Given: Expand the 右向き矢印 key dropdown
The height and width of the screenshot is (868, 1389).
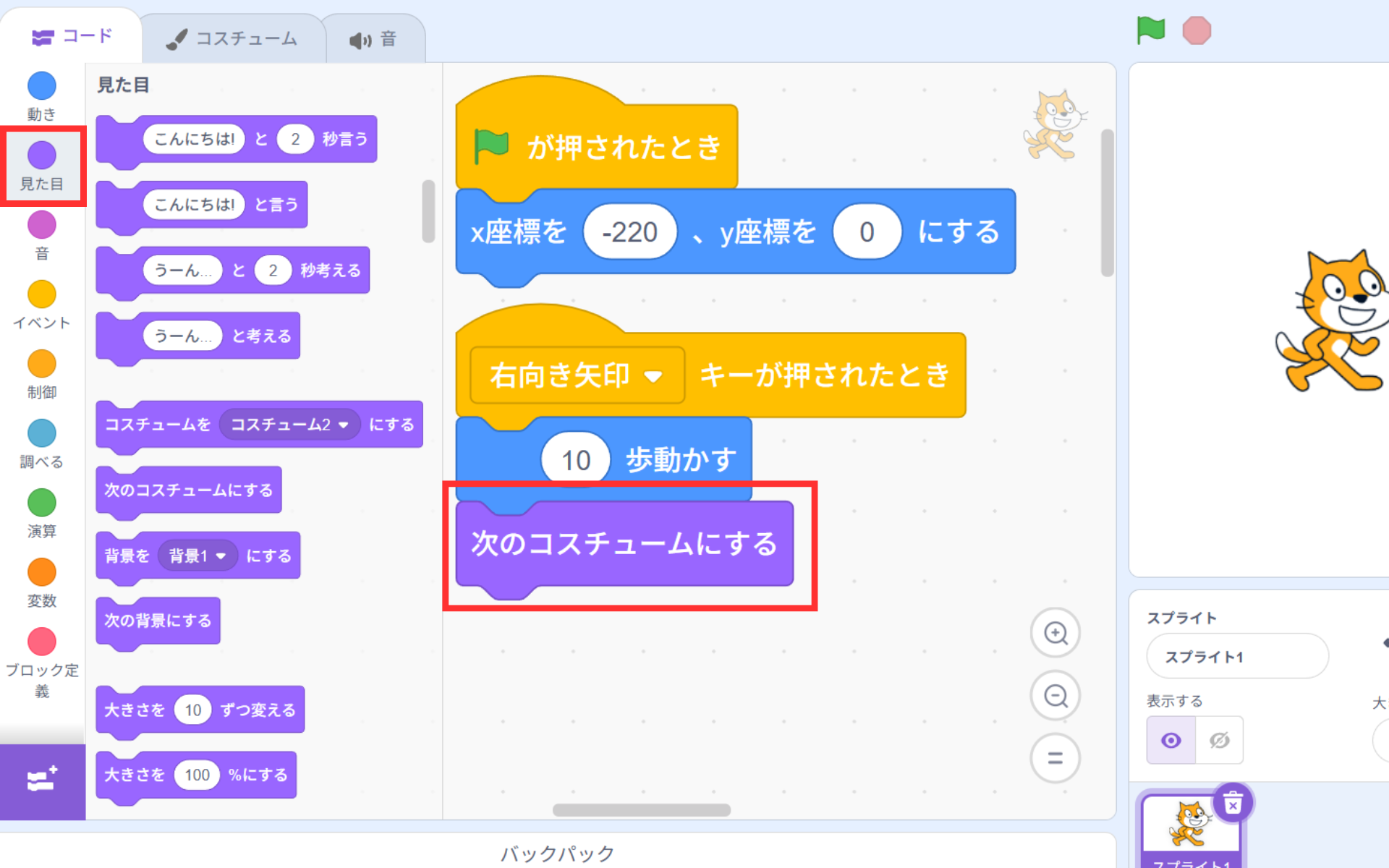Looking at the screenshot, I should point(653,376).
